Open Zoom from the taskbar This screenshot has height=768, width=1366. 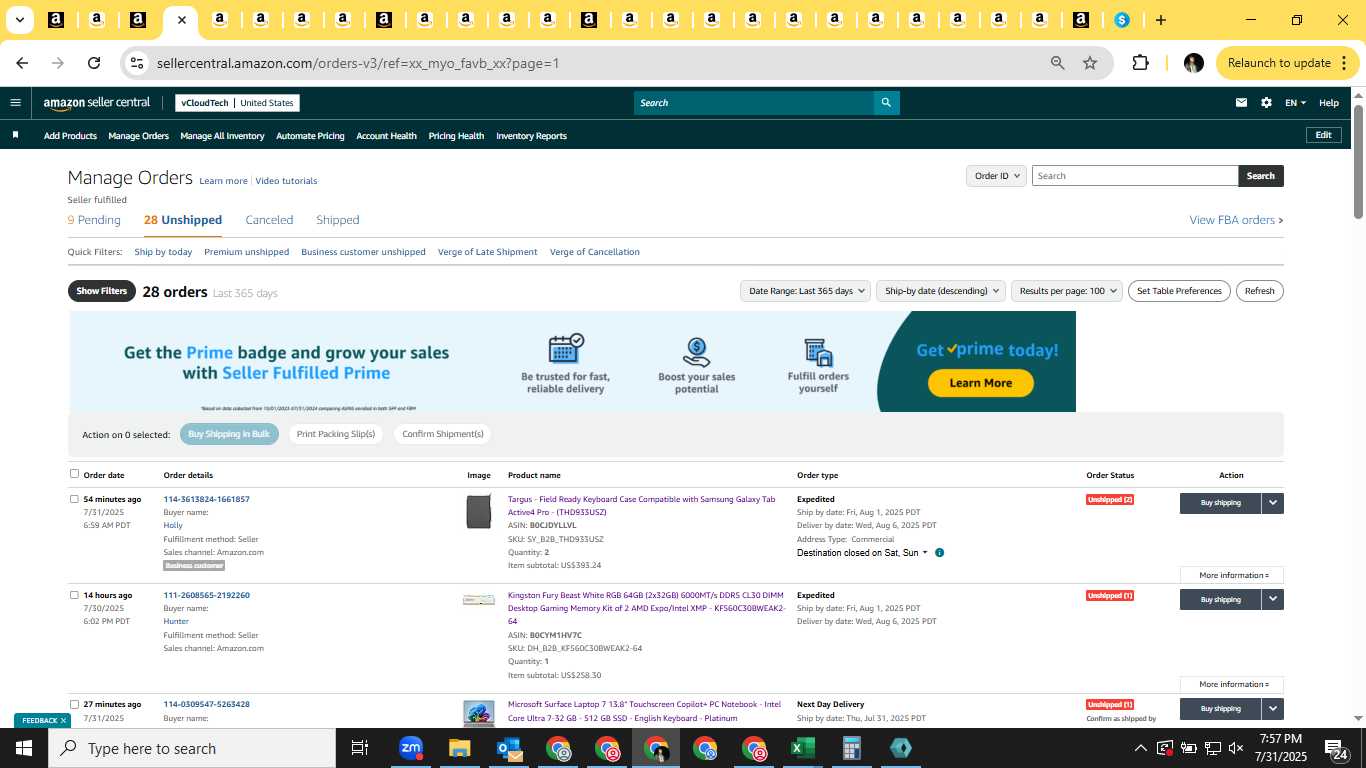(410, 748)
